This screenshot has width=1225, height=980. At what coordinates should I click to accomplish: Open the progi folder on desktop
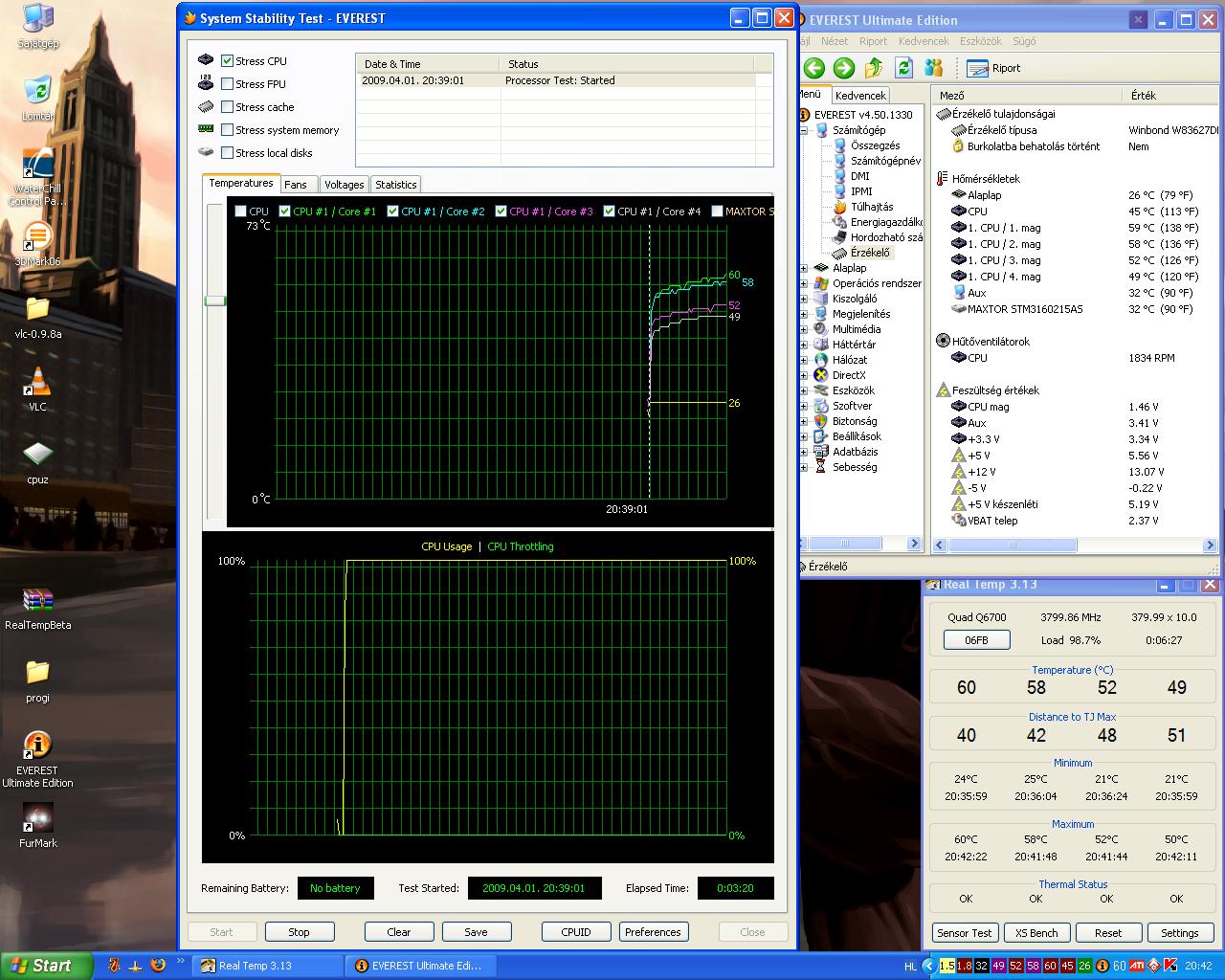click(37, 680)
